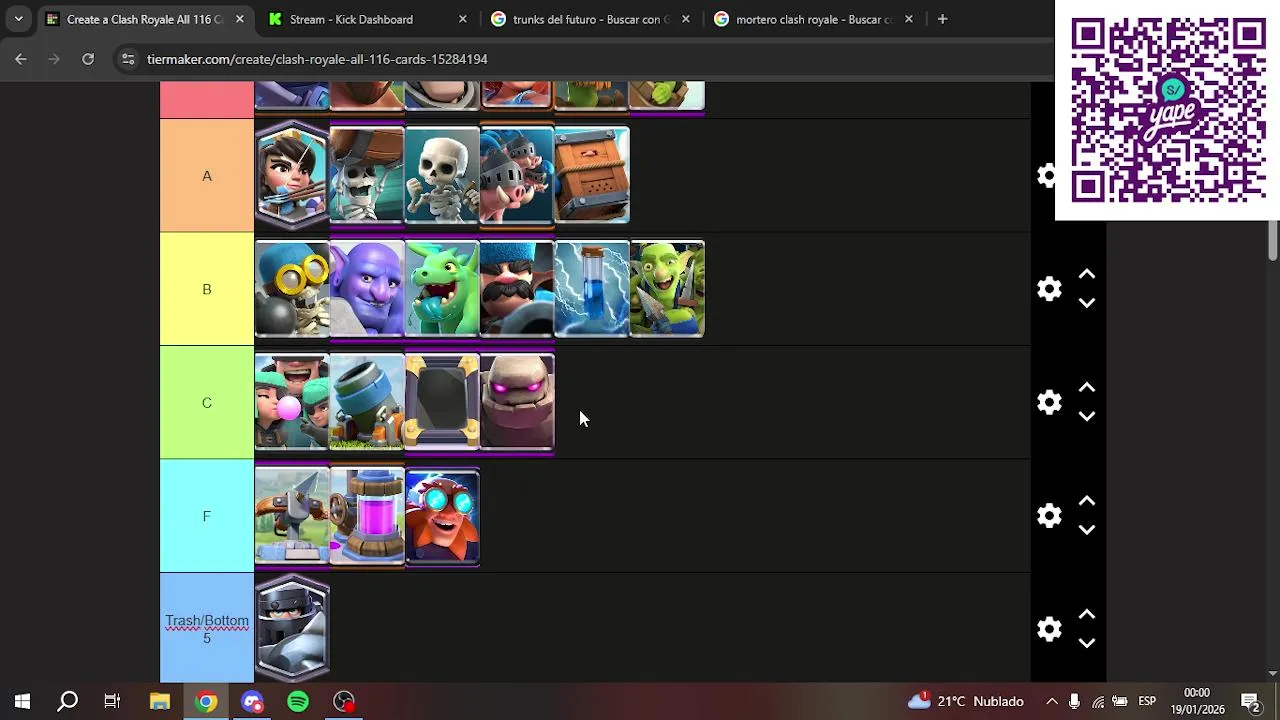Open notifications center icon
This screenshot has width=1280, height=720.
1250,701
